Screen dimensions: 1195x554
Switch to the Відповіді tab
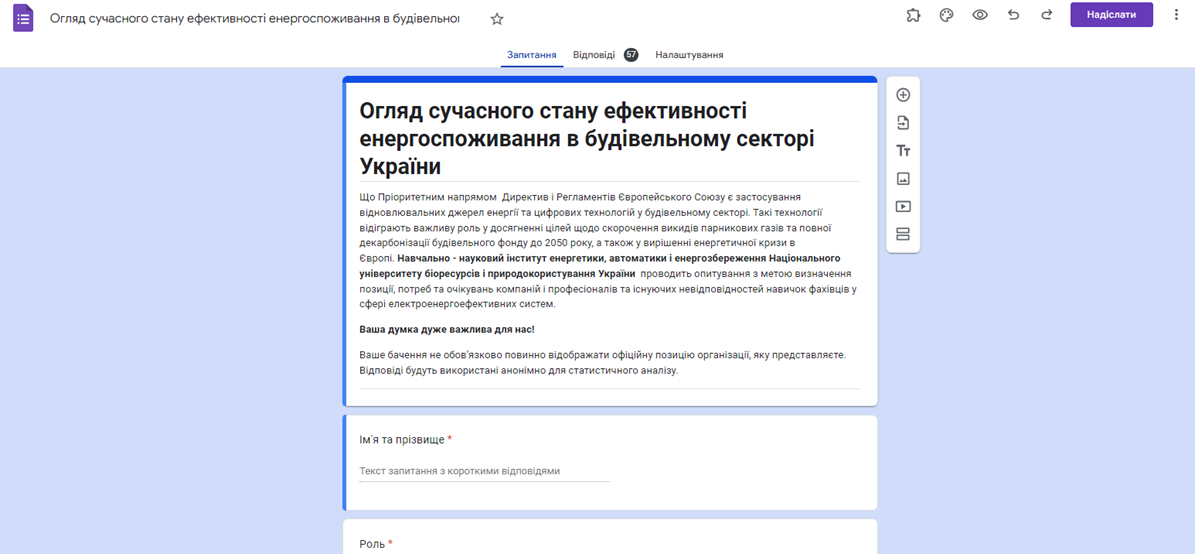click(594, 55)
